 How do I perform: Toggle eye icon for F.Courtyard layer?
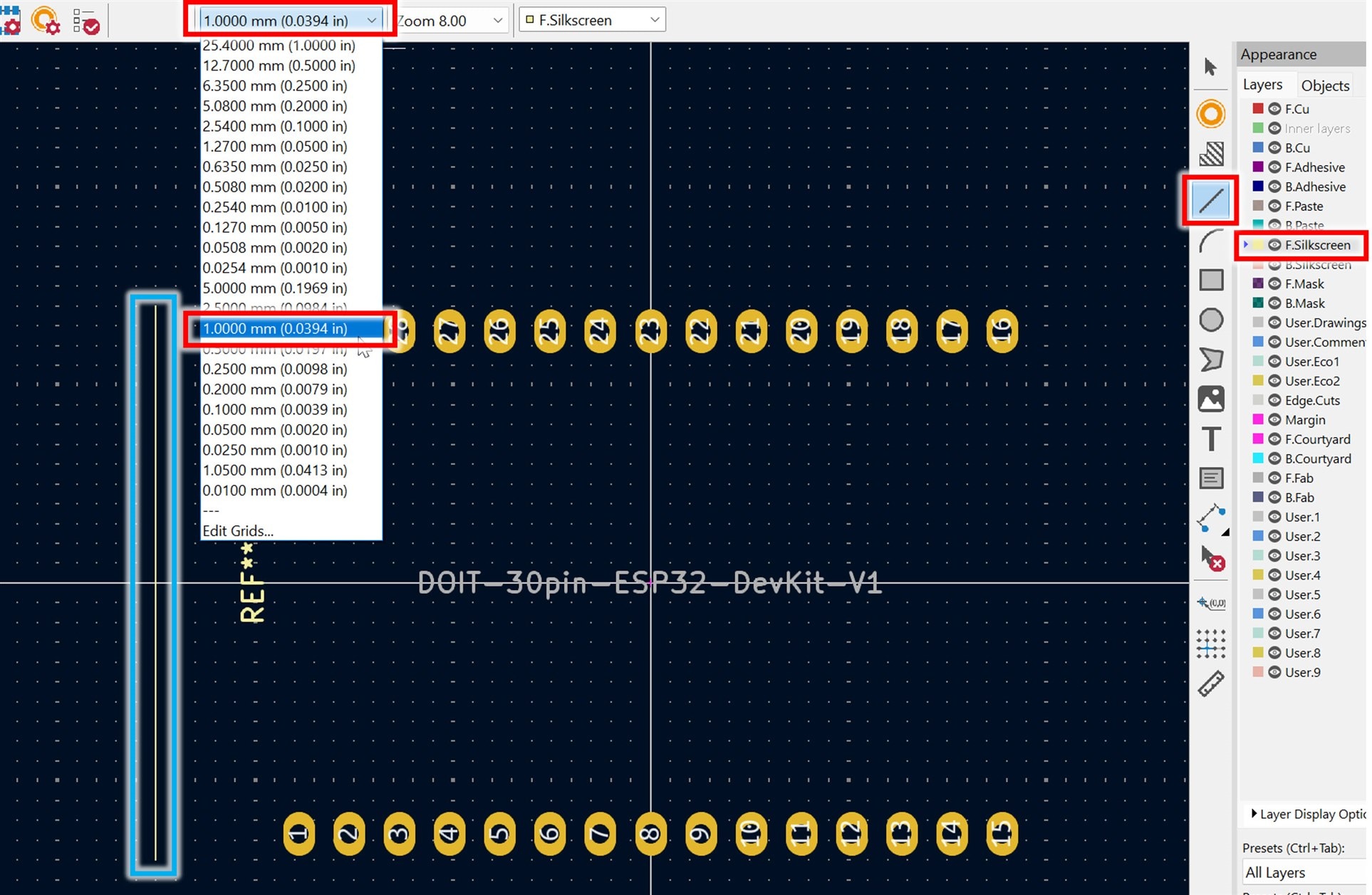click(x=1274, y=439)
